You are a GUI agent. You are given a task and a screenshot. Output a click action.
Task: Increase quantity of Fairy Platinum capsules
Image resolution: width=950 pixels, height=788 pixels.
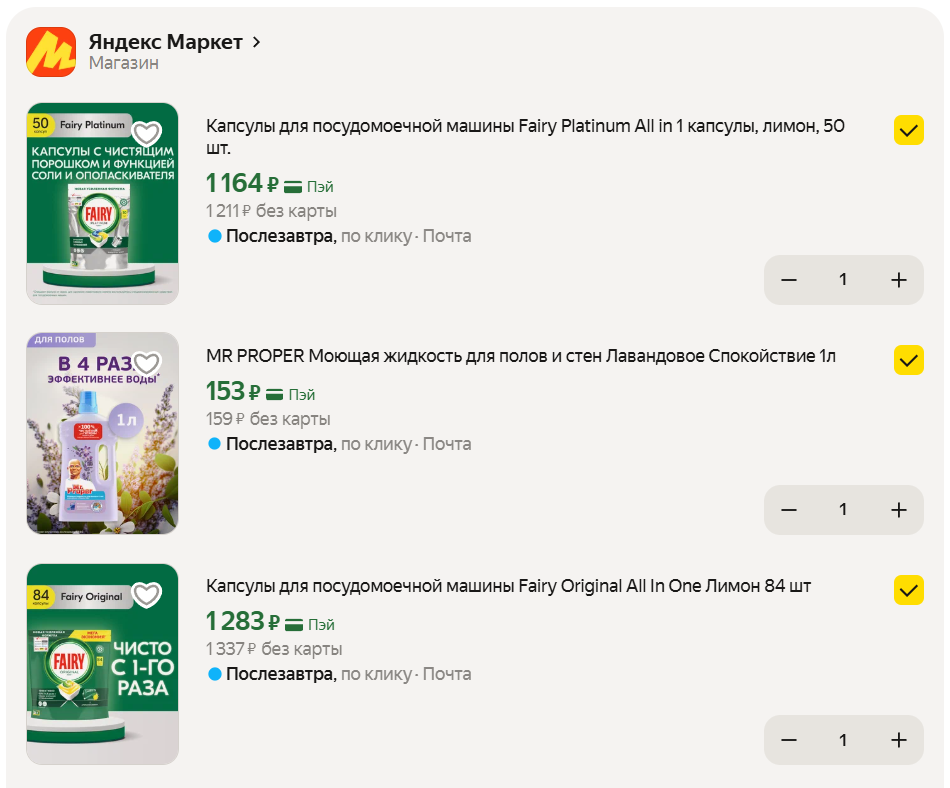point(898,280)
